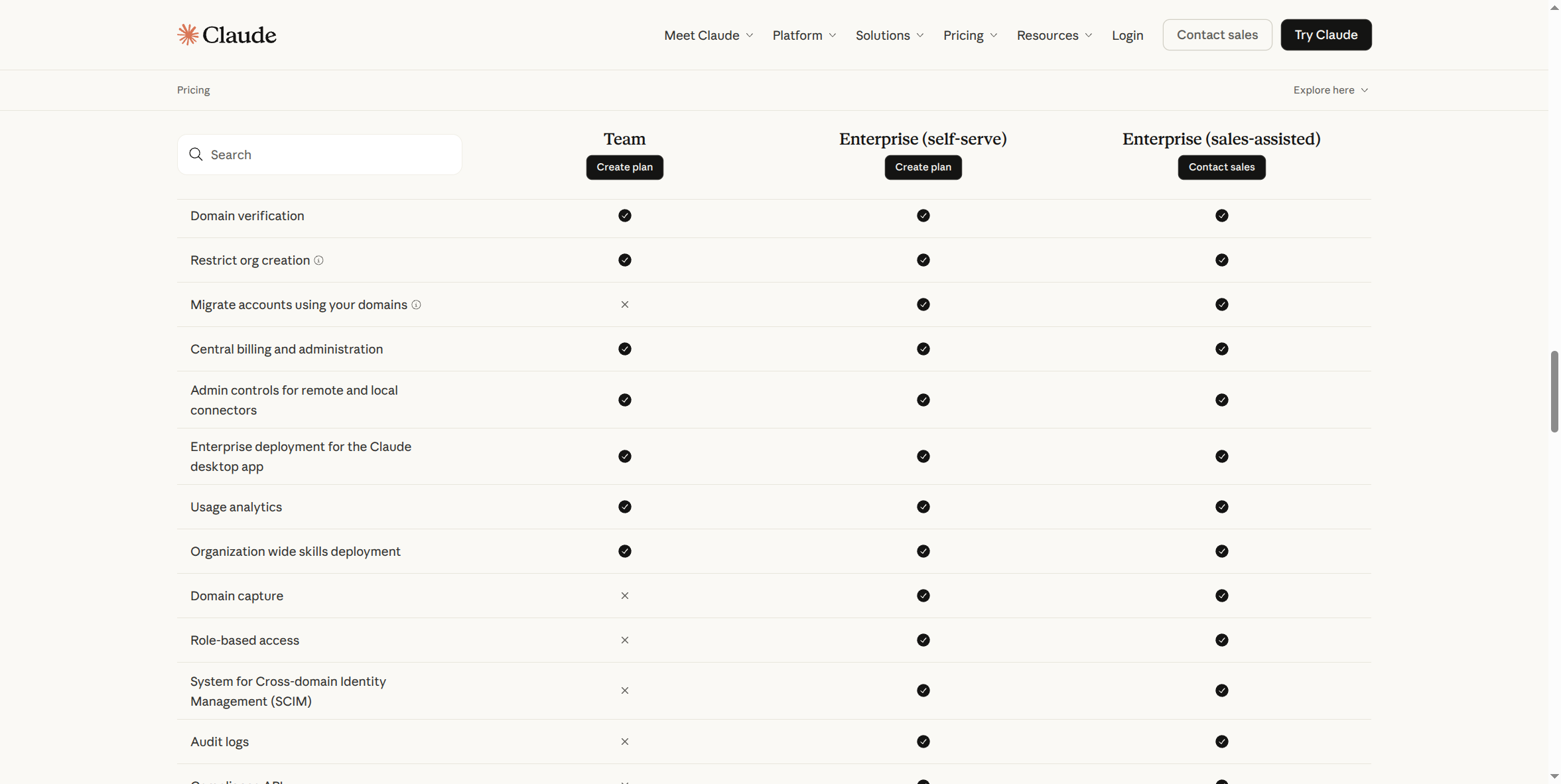Click Team checkmark for Organization wide skills deployment

click(x=625, y=551)
